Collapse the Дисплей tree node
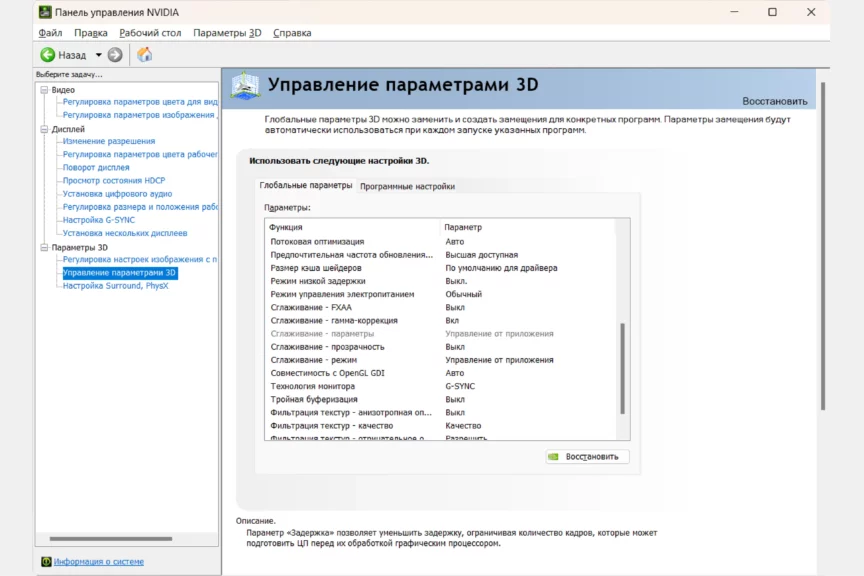 43,129
